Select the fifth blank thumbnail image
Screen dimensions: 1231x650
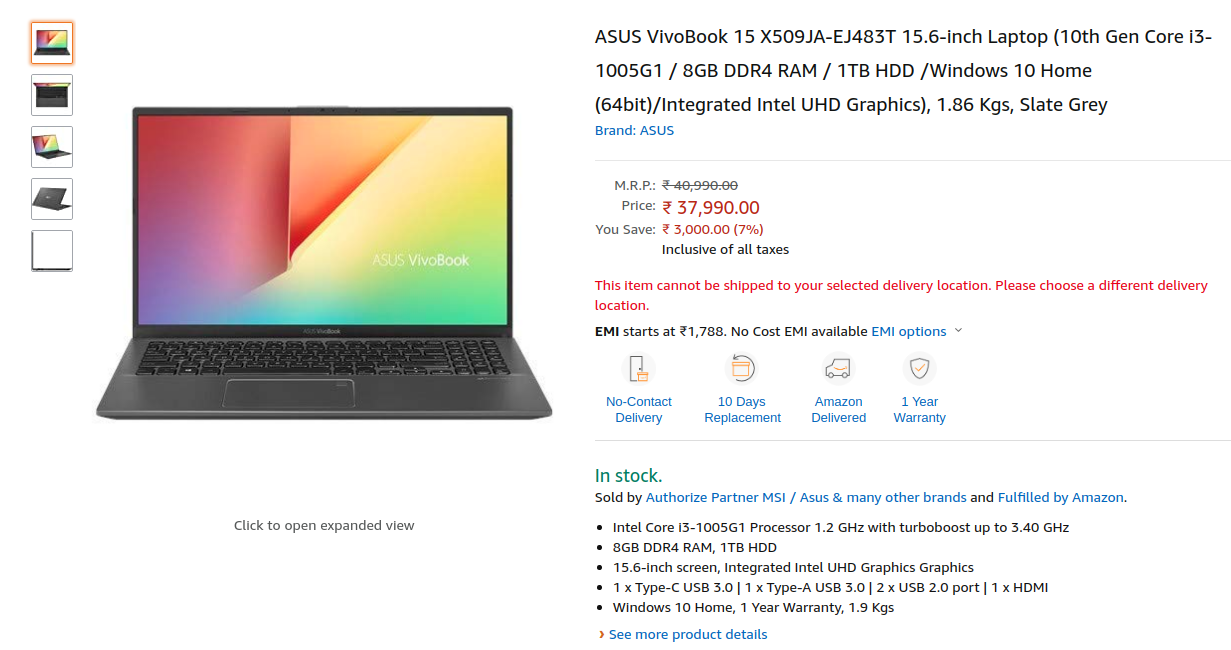click(52, 251)
